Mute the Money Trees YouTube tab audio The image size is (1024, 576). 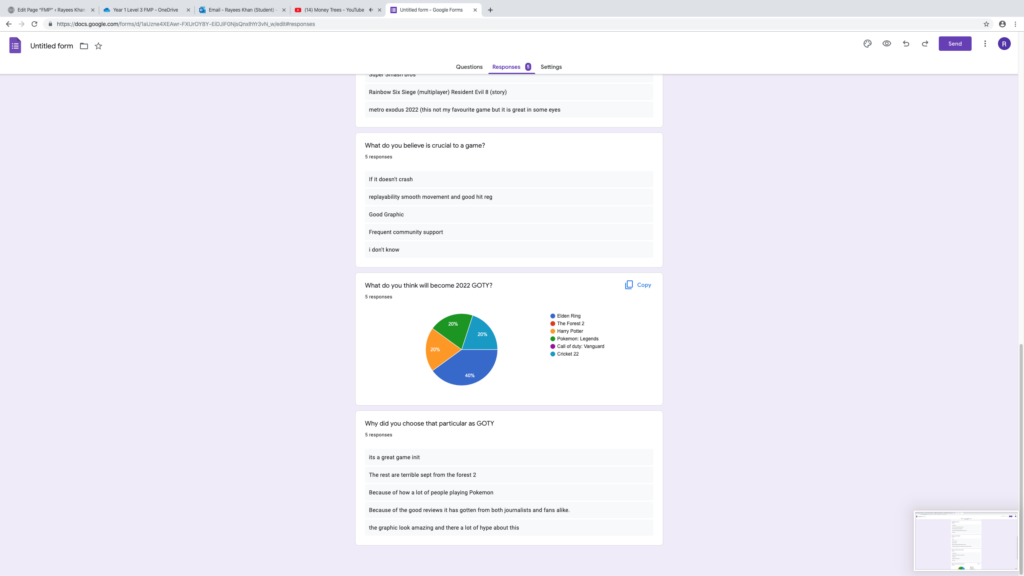pyautogui.click(x=371, y=10)
